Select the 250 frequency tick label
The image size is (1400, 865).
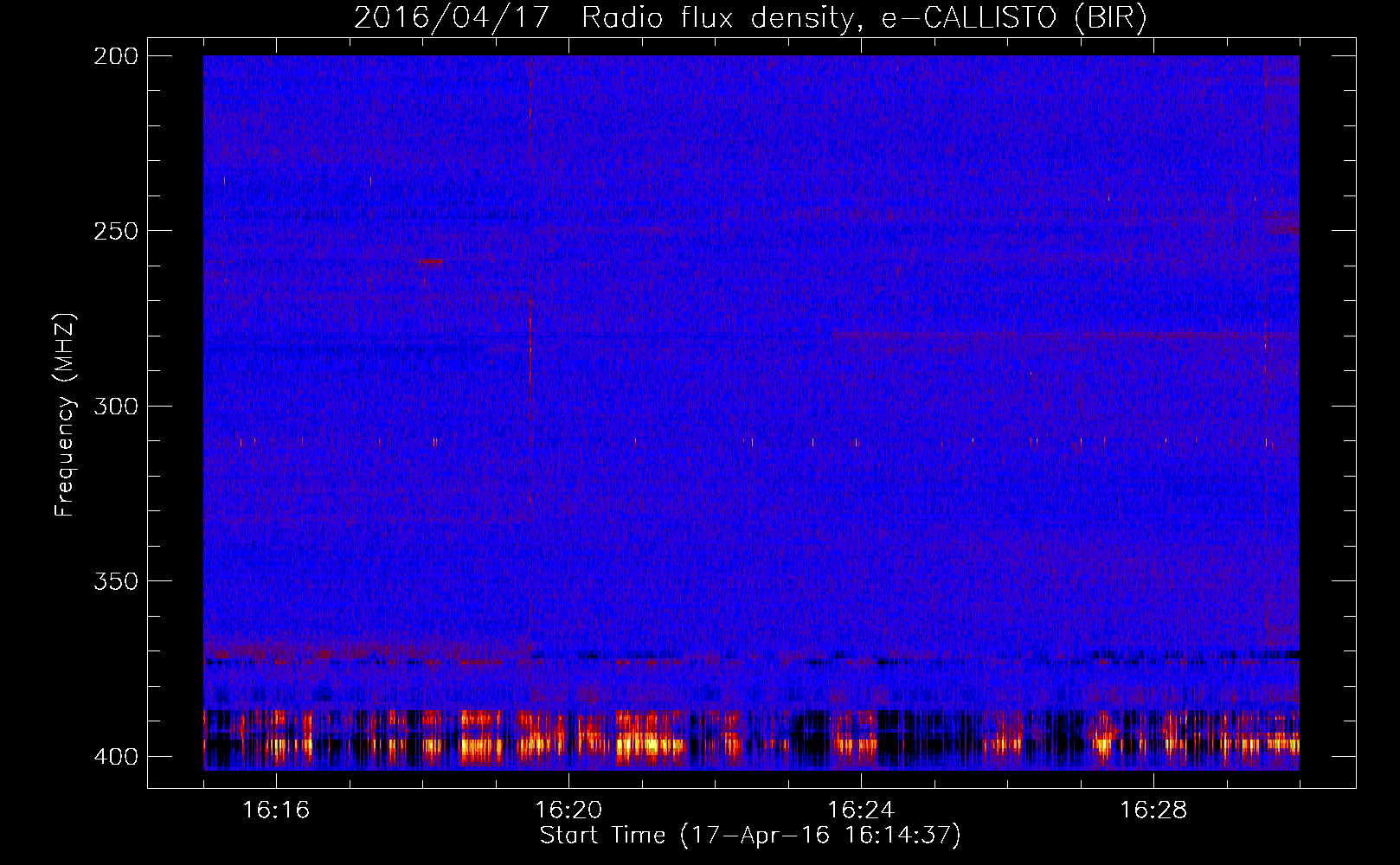click(x=116, y=231)
